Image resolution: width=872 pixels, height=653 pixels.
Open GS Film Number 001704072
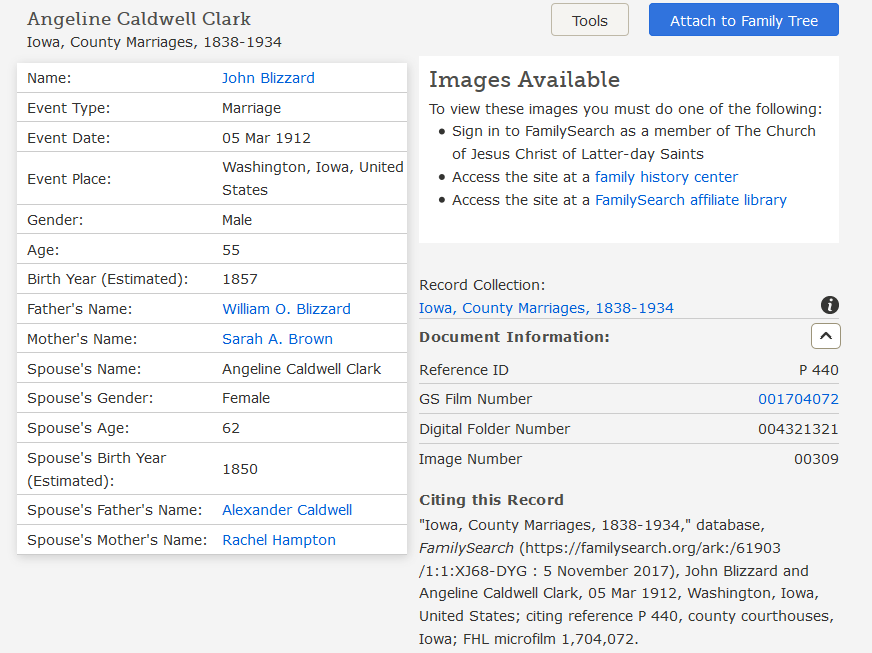[x=798, y=399]
